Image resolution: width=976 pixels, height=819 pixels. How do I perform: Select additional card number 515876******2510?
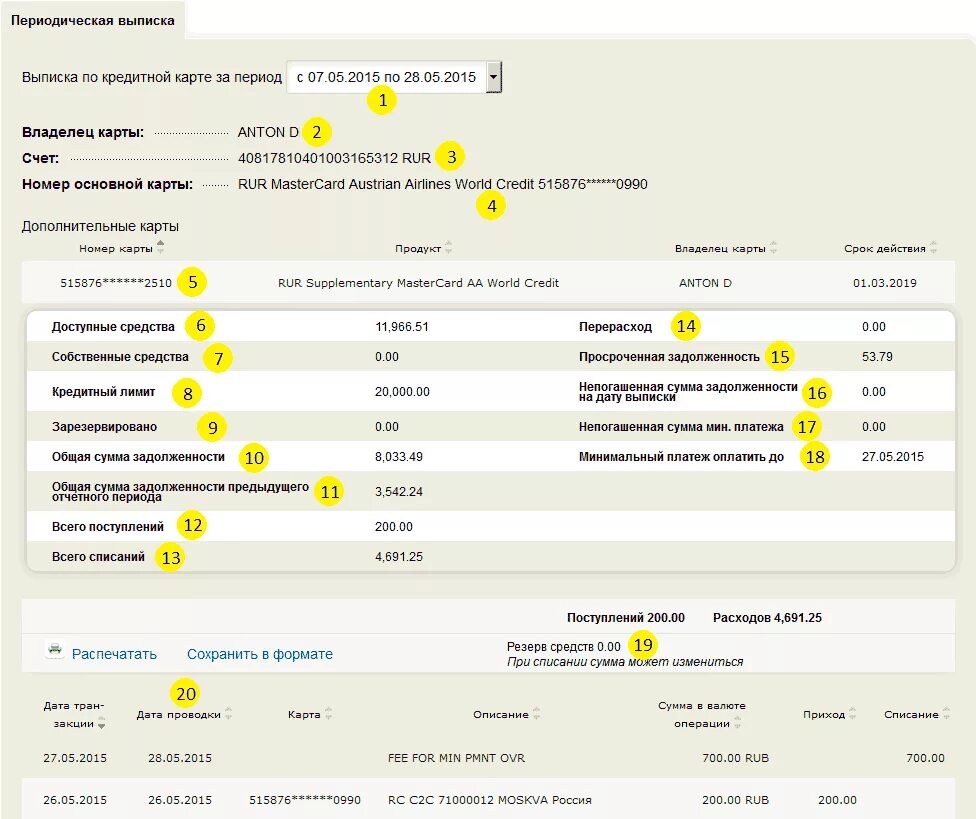pos(116,283)
